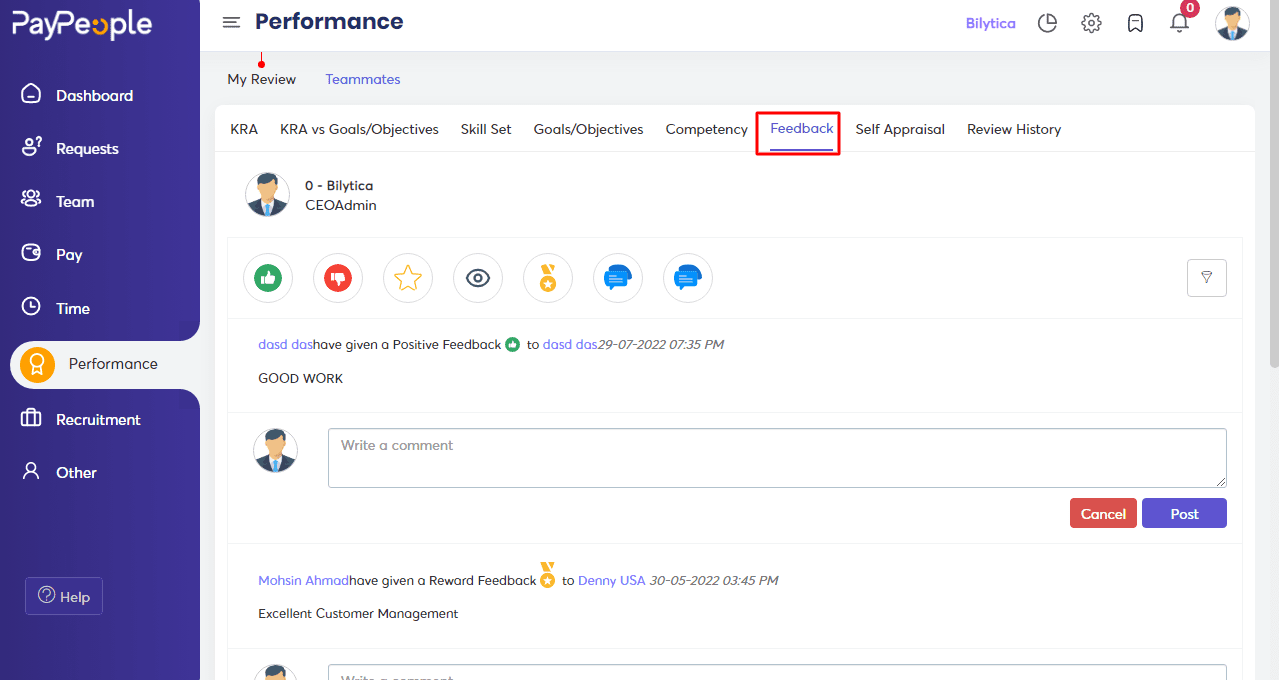Open the KRA tab
Viewport: 1279px width, 680px height.
tap(244, 129)
